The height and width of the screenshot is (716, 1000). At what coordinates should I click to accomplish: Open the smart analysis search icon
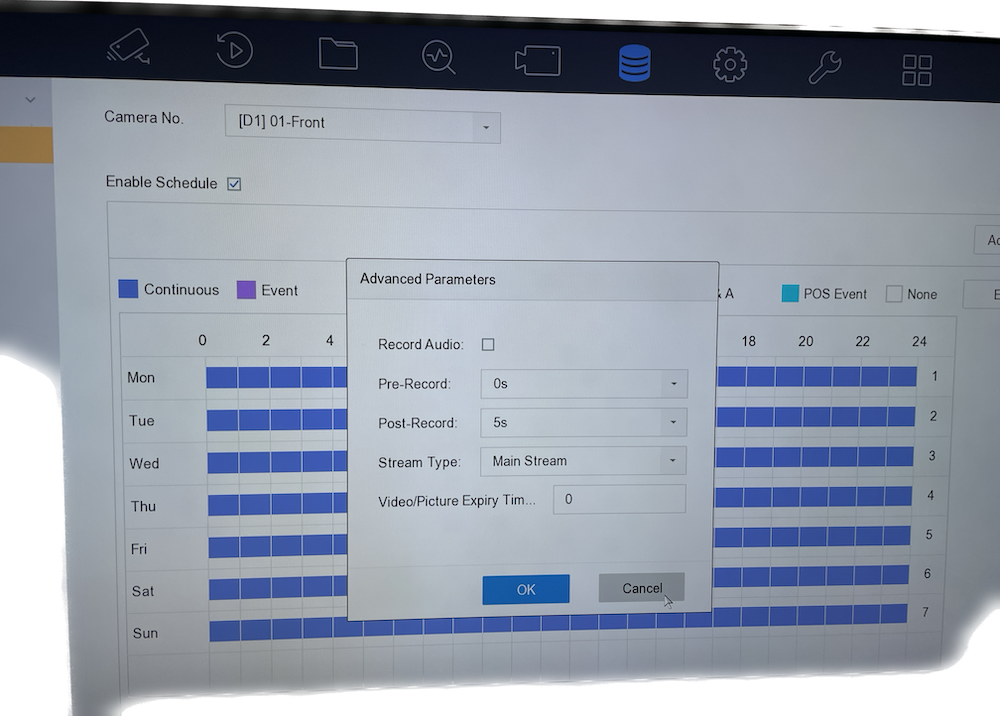[x=438, y=56]
